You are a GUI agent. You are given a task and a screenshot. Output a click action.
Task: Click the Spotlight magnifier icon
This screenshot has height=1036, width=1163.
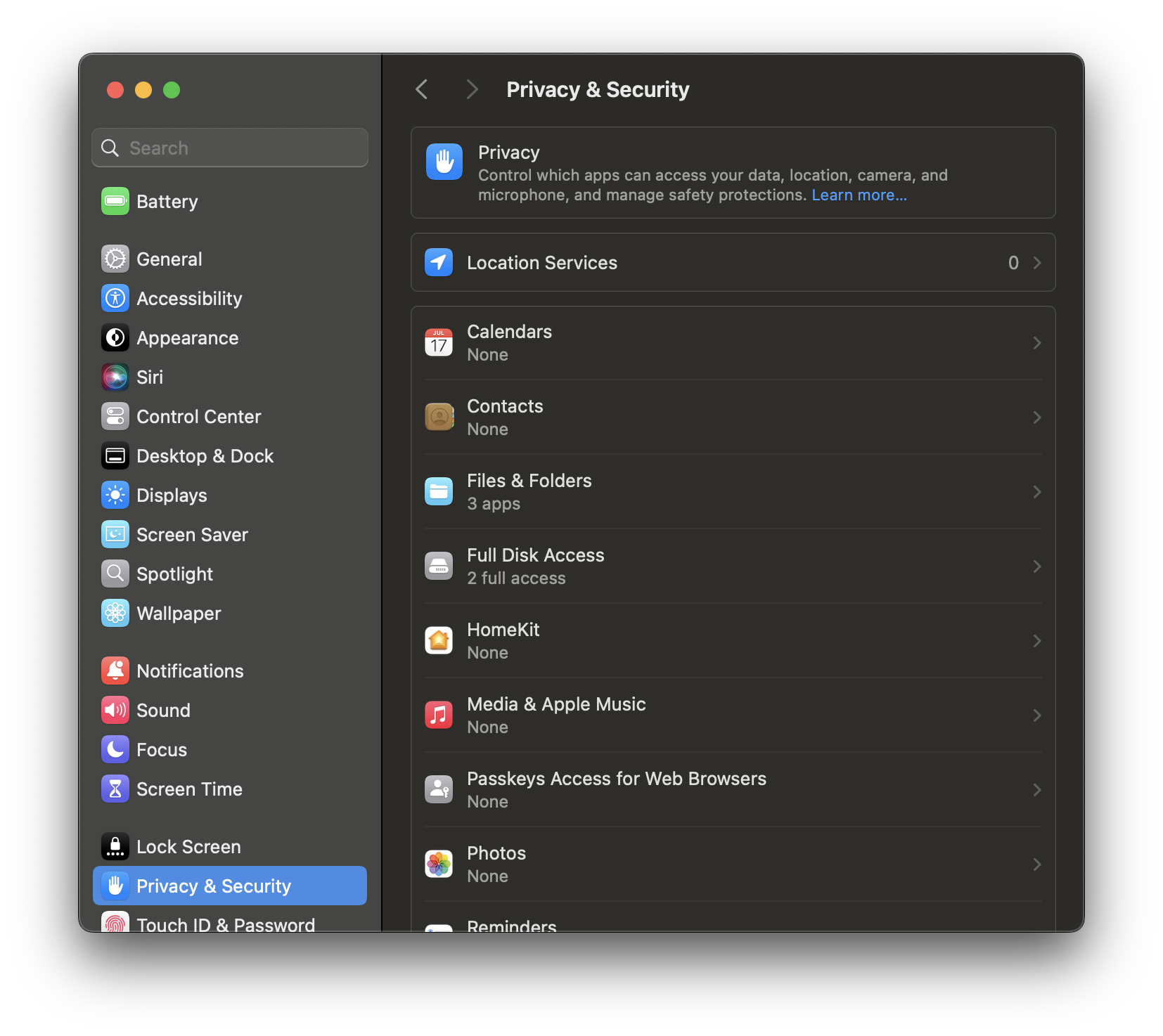115,574
